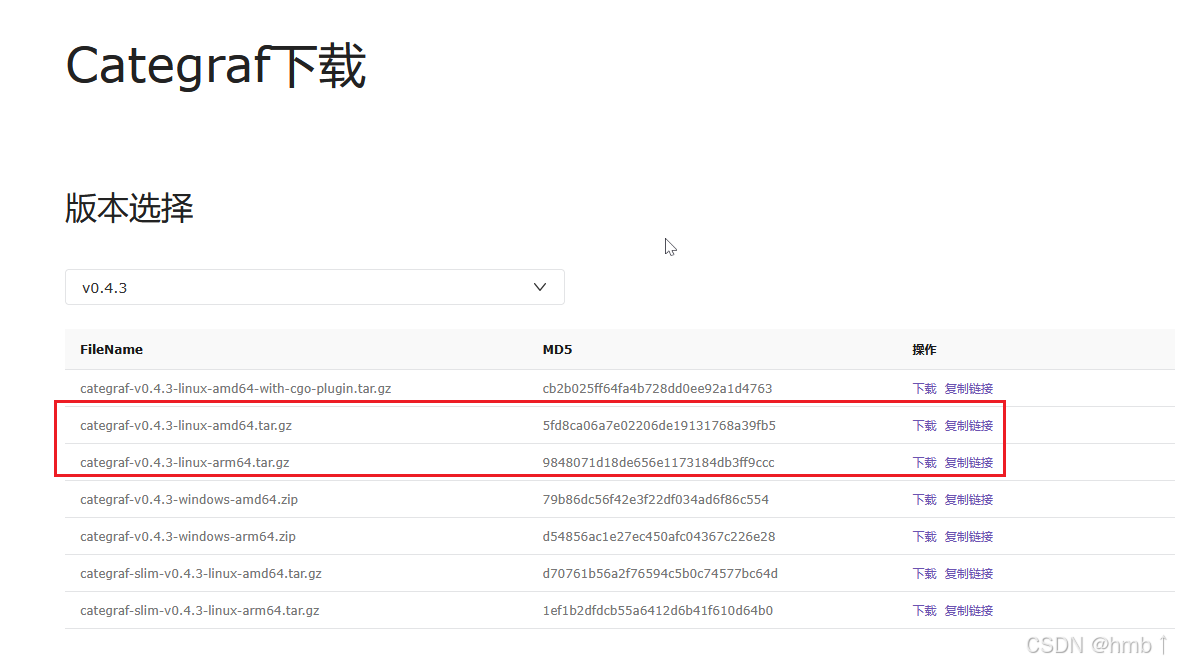Screen dimensions: 1178x665
Task: Select filename categraf-slim-v0.4.3-linux-arm64.tar.gz
Action: 200,610
